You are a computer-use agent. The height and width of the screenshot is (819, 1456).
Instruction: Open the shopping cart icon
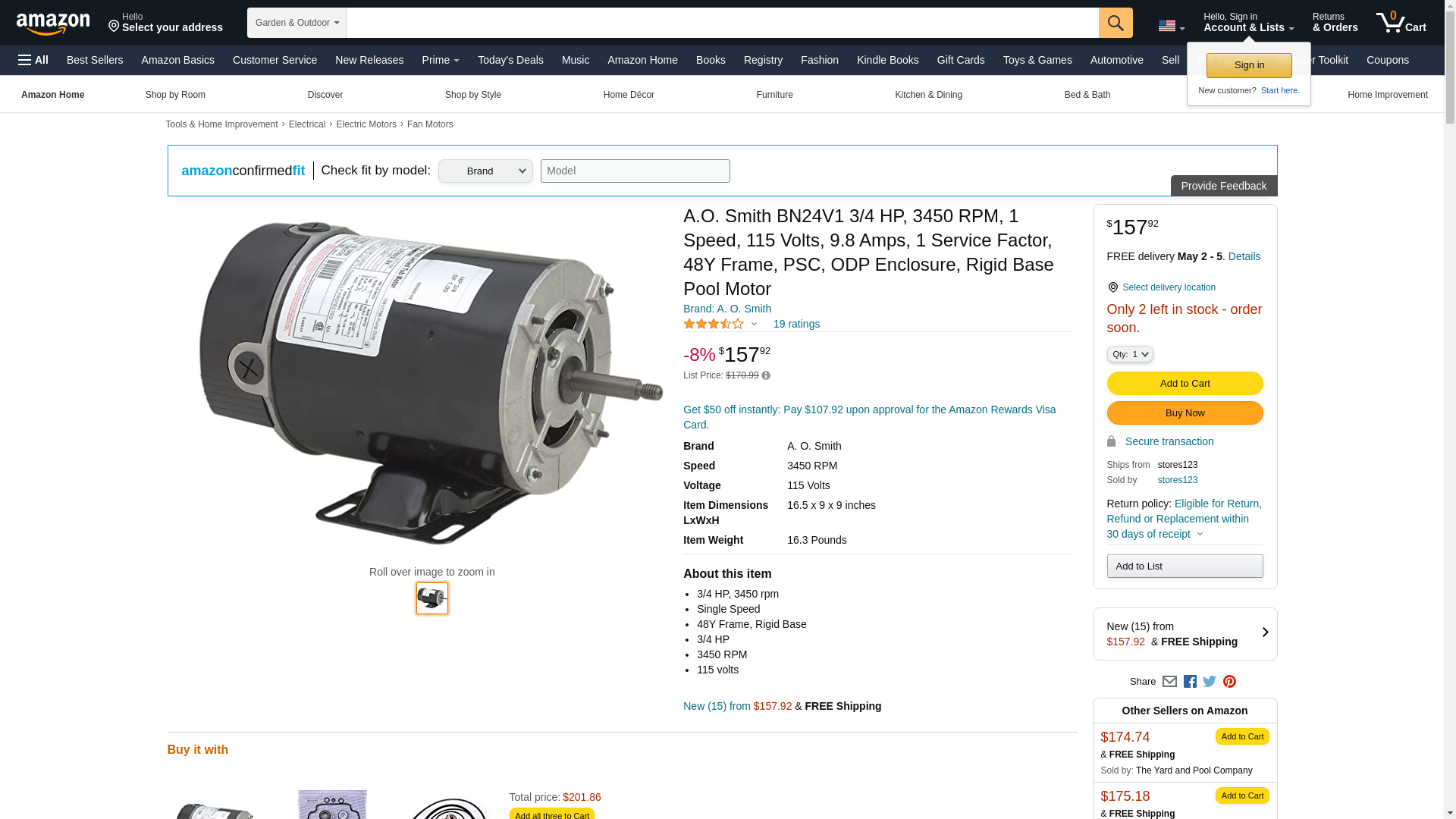(1401, 22)
